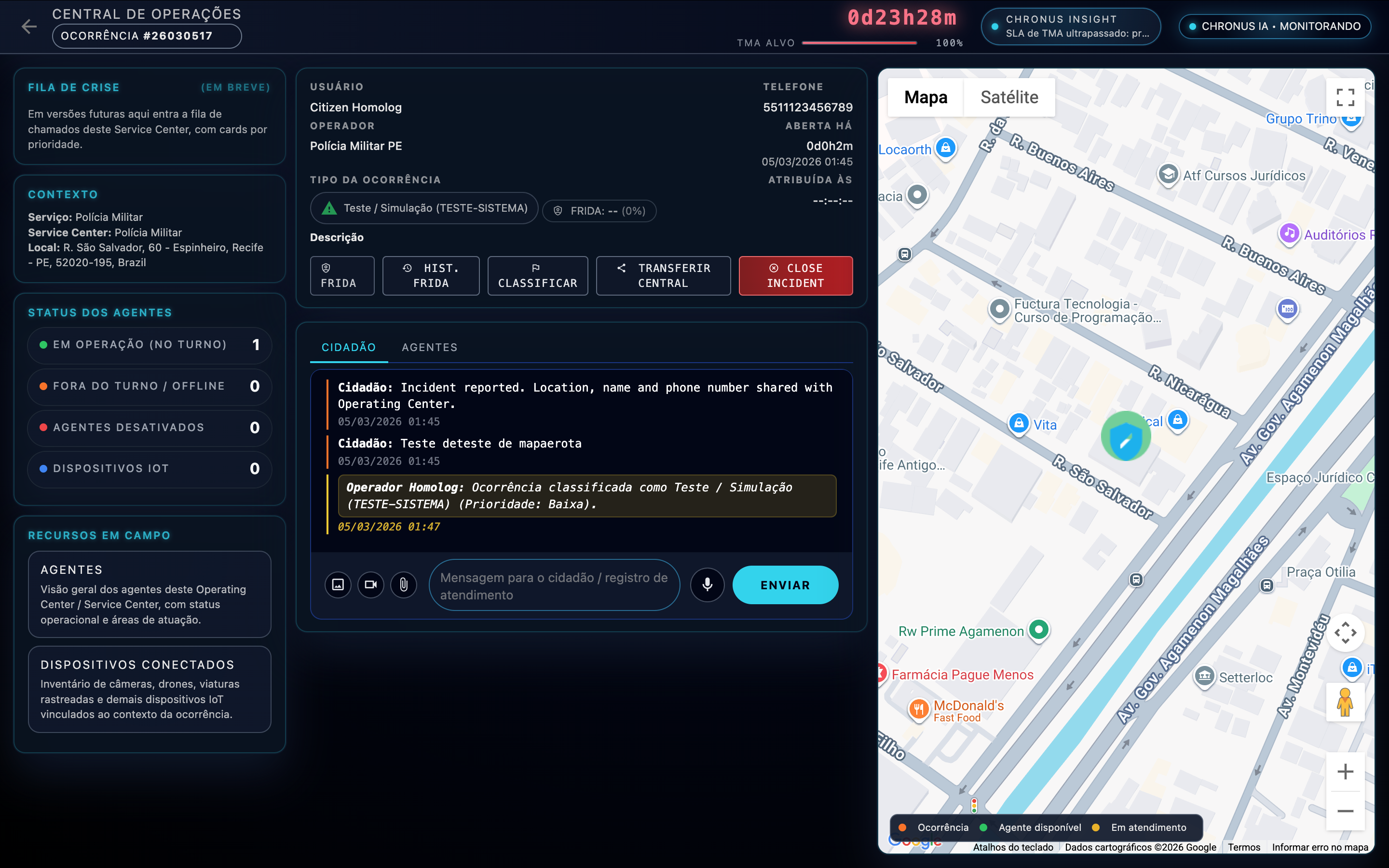Screen dimensions: 1389x868
Task: Toggle fullscreen map view icon
Action: point(1345,97)
